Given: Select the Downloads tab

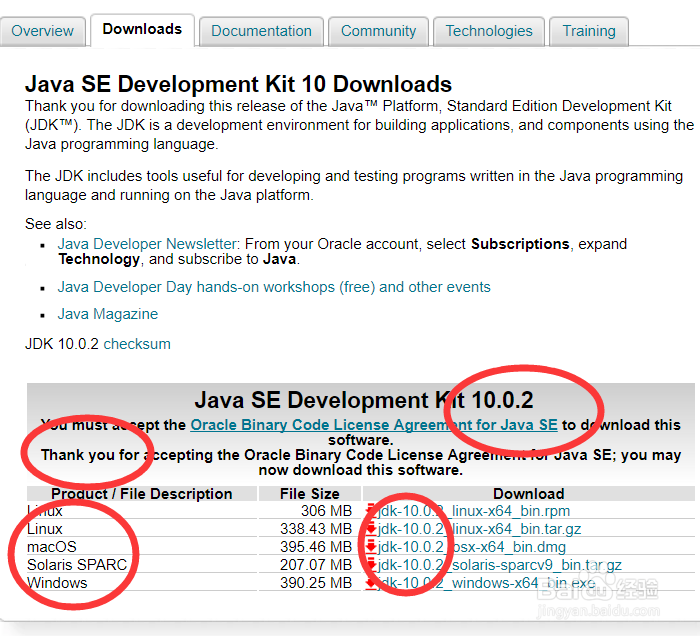Looking at the screenshot, I should tap(142, 29).
